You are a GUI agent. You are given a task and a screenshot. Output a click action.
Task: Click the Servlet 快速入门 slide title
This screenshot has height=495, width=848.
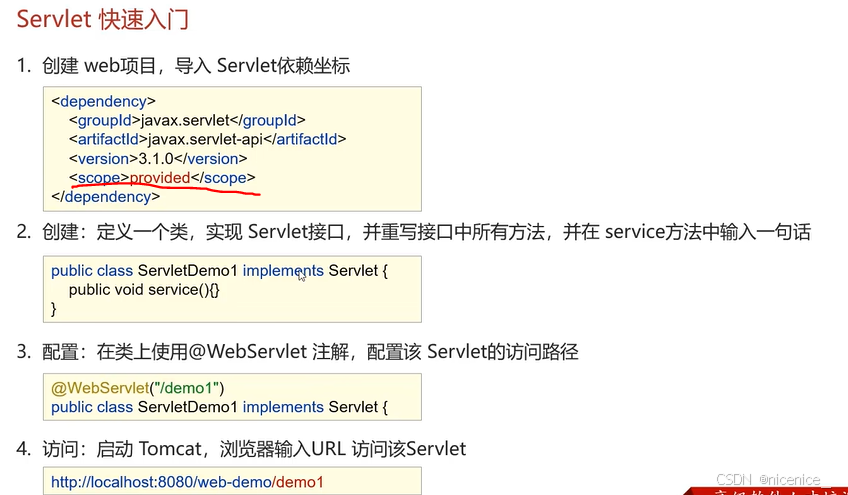(x=103, y=20)
